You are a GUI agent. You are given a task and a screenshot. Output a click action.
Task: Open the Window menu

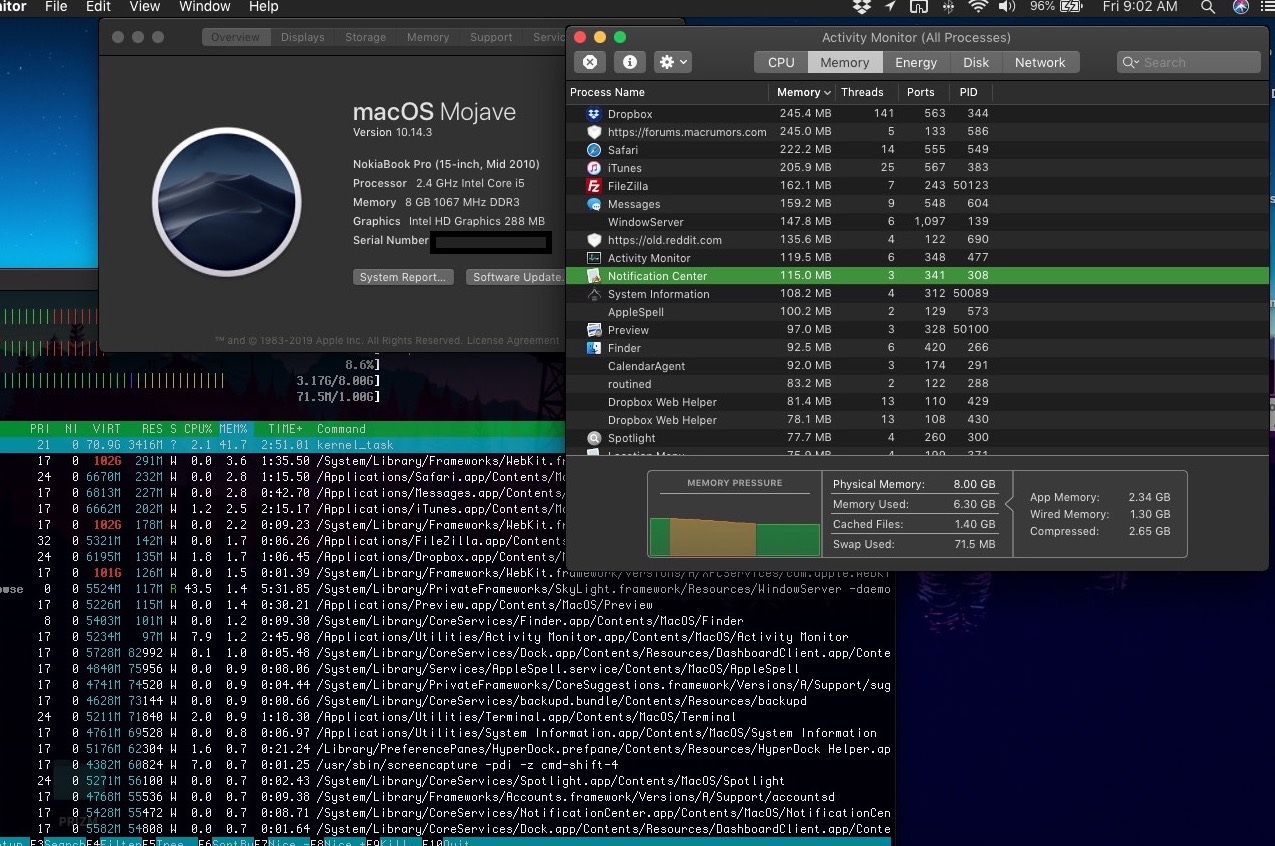pyautogui.click(x=204, y=7)
